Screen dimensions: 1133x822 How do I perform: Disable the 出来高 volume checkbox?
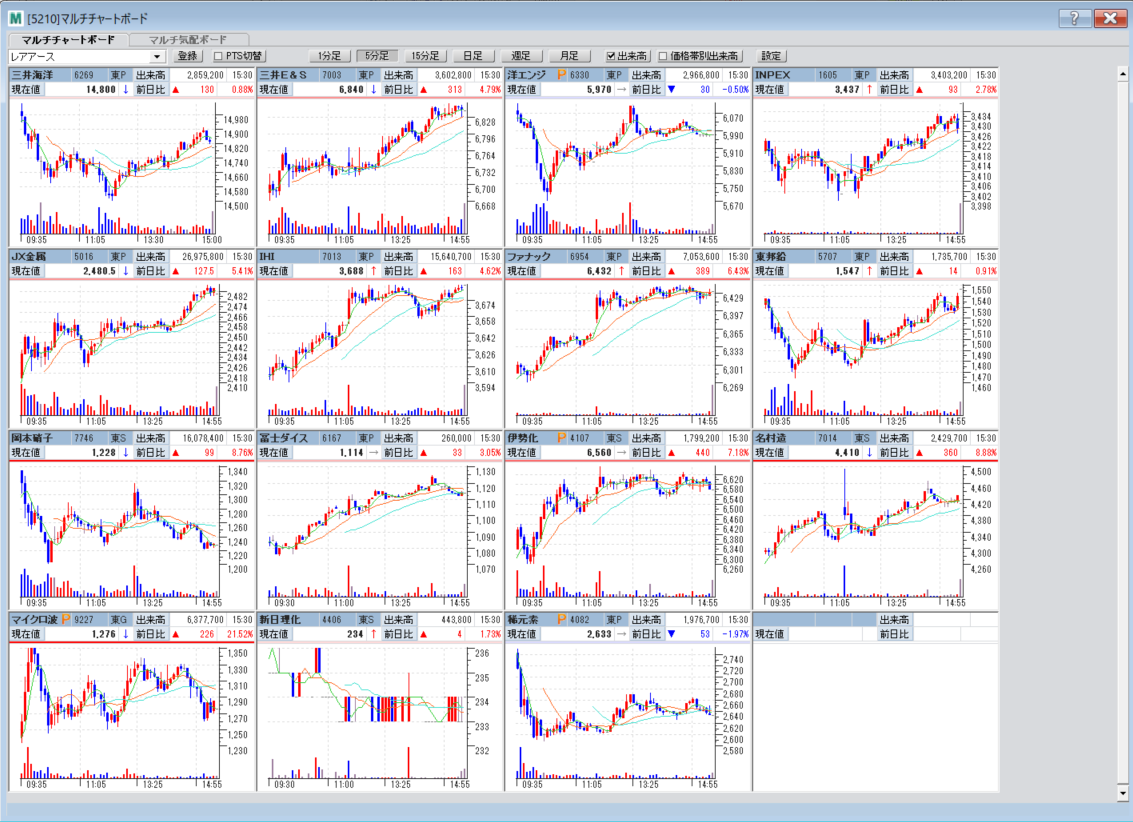click(x=612, y=57)
